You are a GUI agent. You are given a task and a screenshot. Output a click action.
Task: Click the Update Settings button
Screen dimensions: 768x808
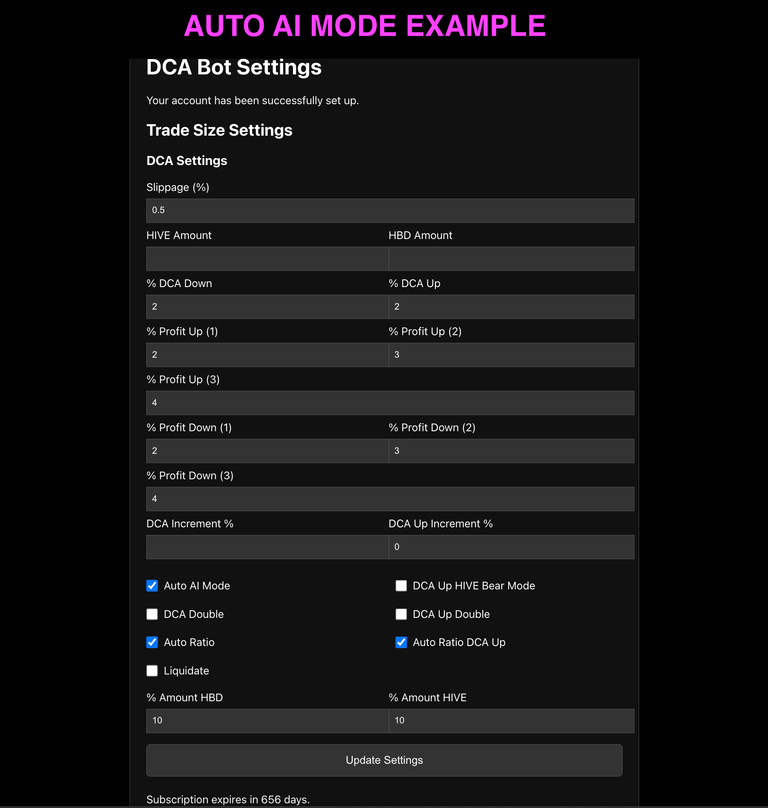point(385,760)
